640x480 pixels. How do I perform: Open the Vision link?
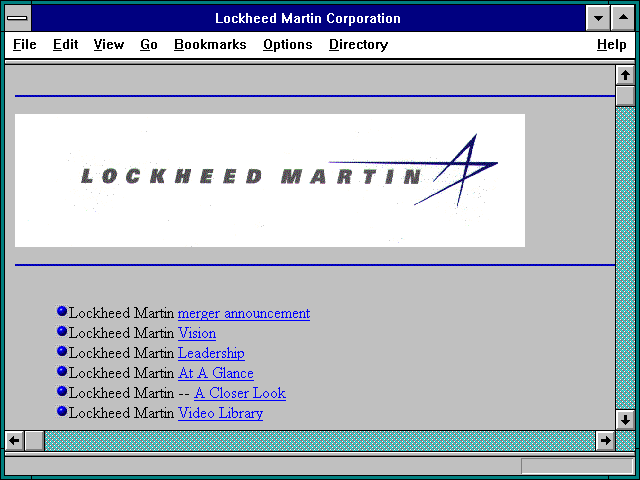(x=197, y=333)
